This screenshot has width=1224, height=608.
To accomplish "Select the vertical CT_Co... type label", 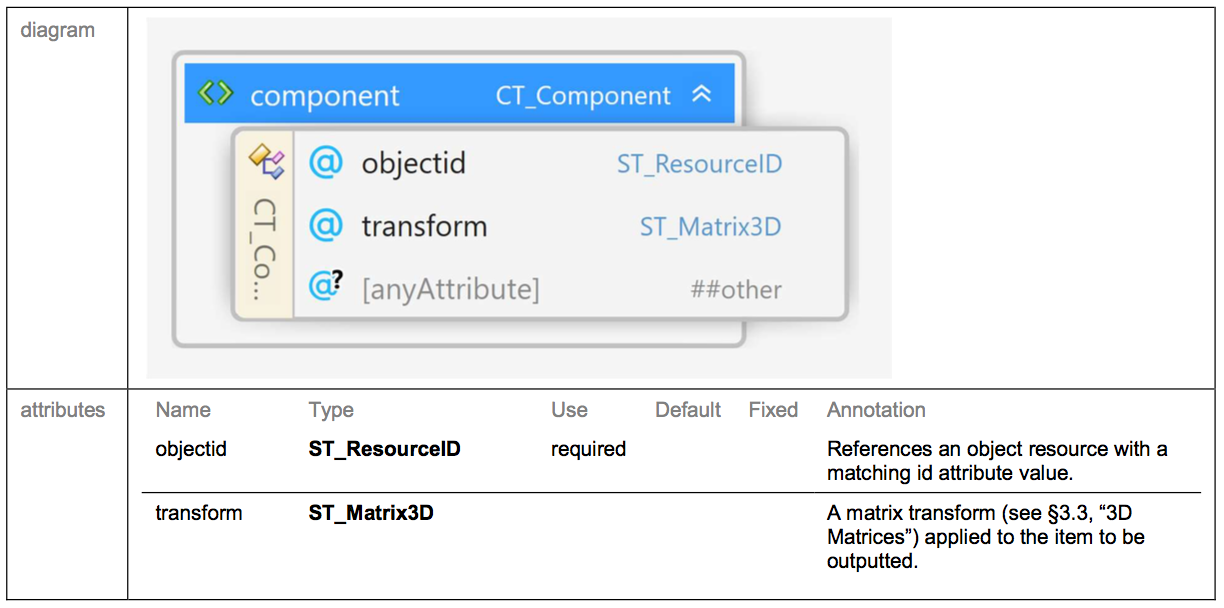I will tap(265, 248).
